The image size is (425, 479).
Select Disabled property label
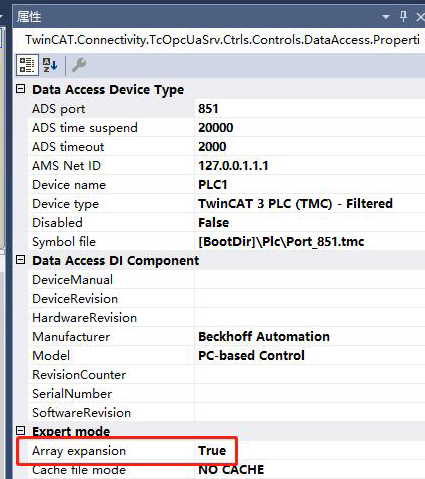tap(57, 223)
